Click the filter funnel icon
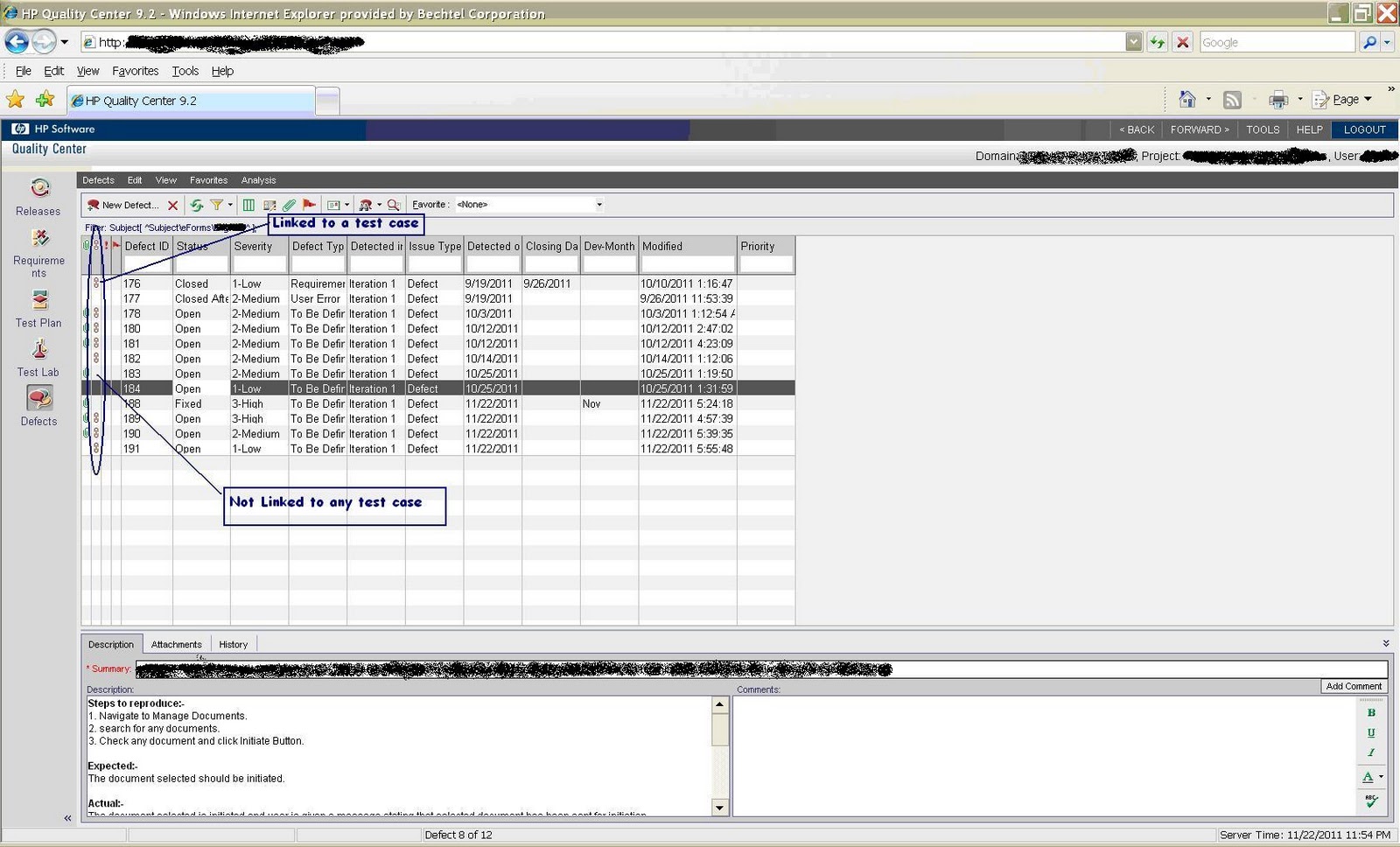Screen dimensions: 1400x847 [x=216, y=205]
